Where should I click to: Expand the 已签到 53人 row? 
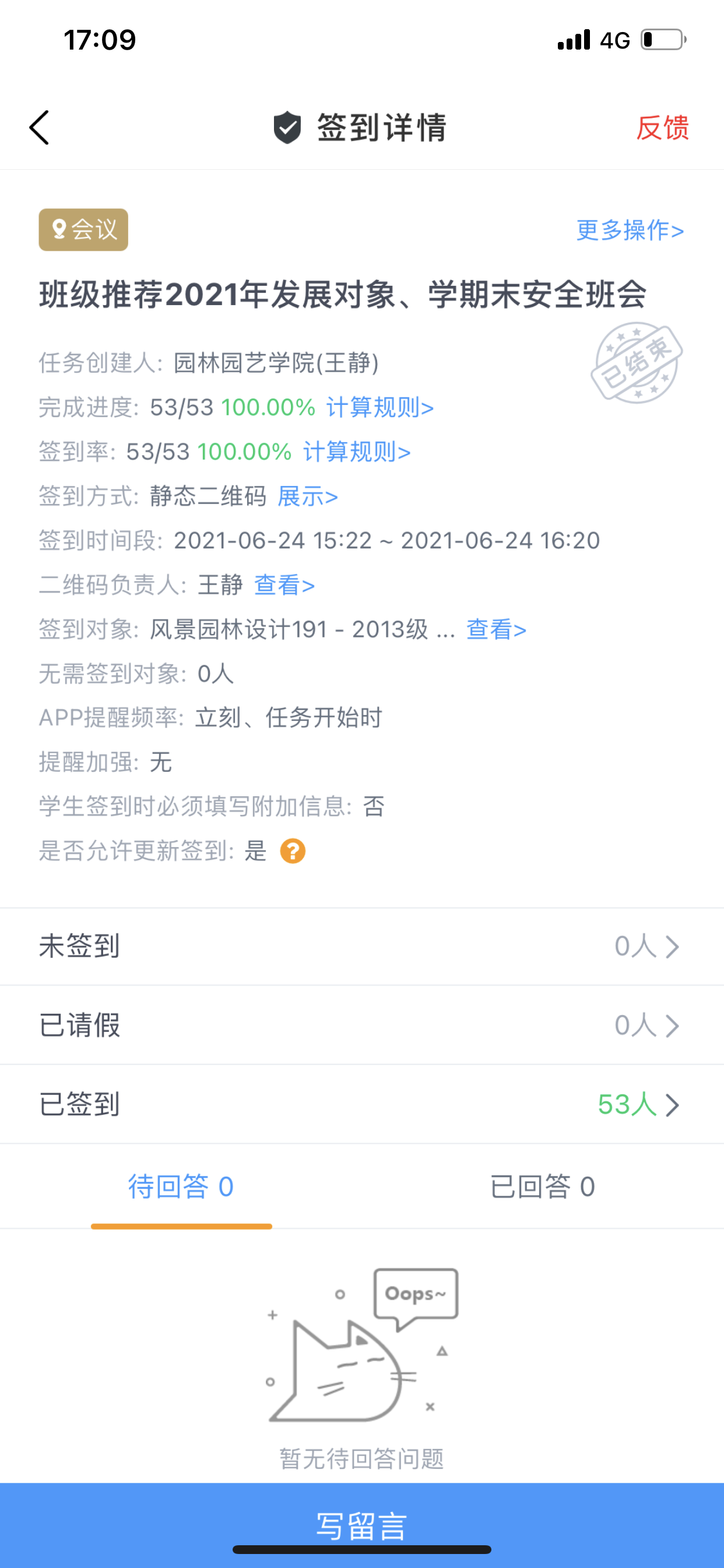point(362,1105)
